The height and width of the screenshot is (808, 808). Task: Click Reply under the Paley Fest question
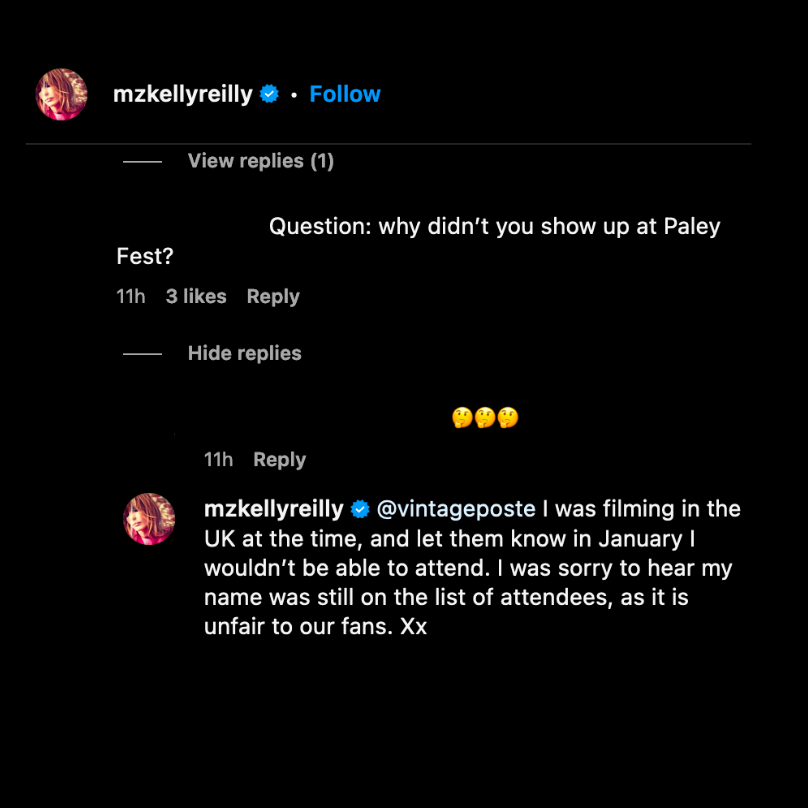pyautogui.click(x=272, y=296)
